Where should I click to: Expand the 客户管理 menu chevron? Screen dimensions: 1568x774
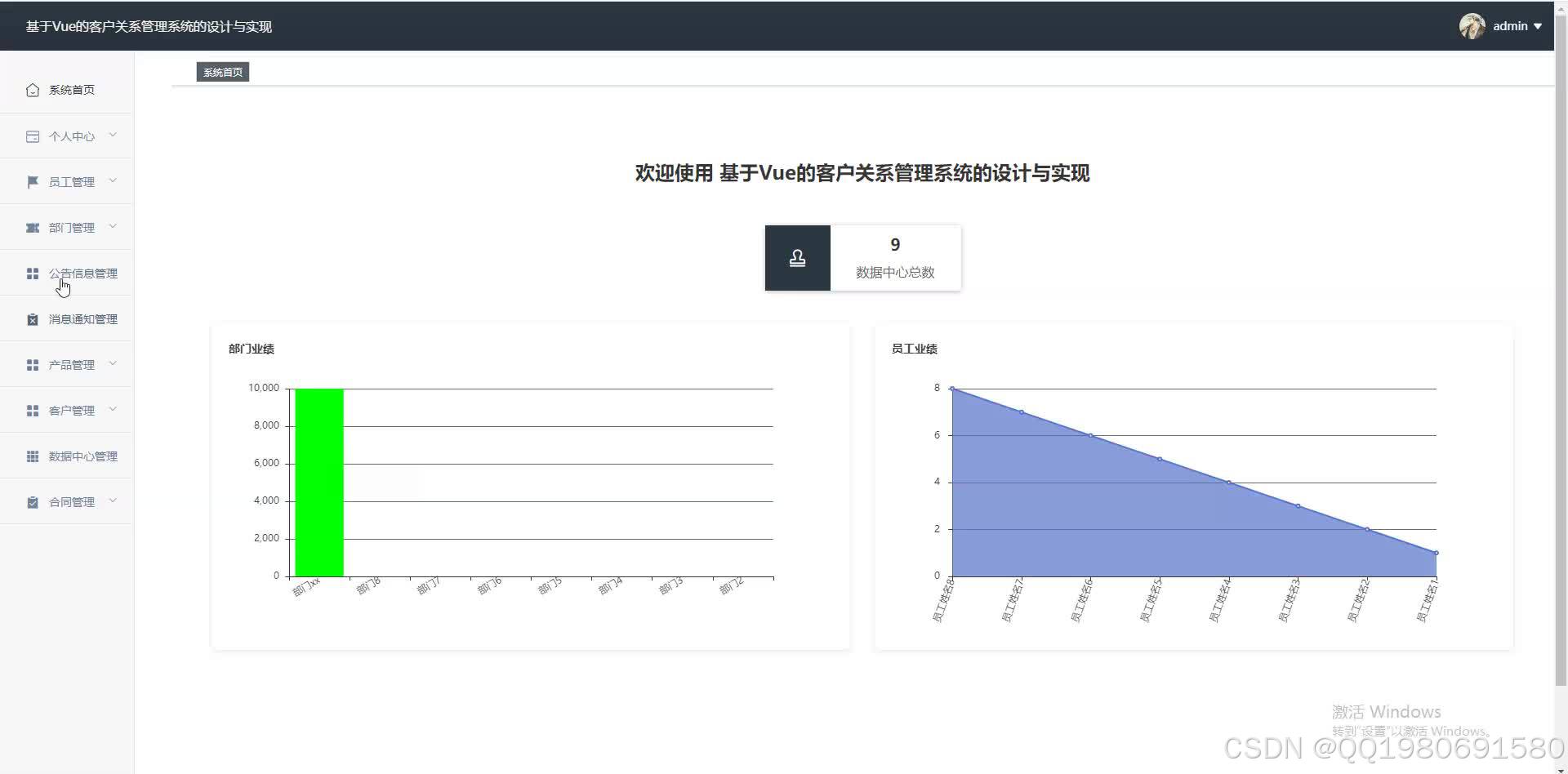pos(113,410)
